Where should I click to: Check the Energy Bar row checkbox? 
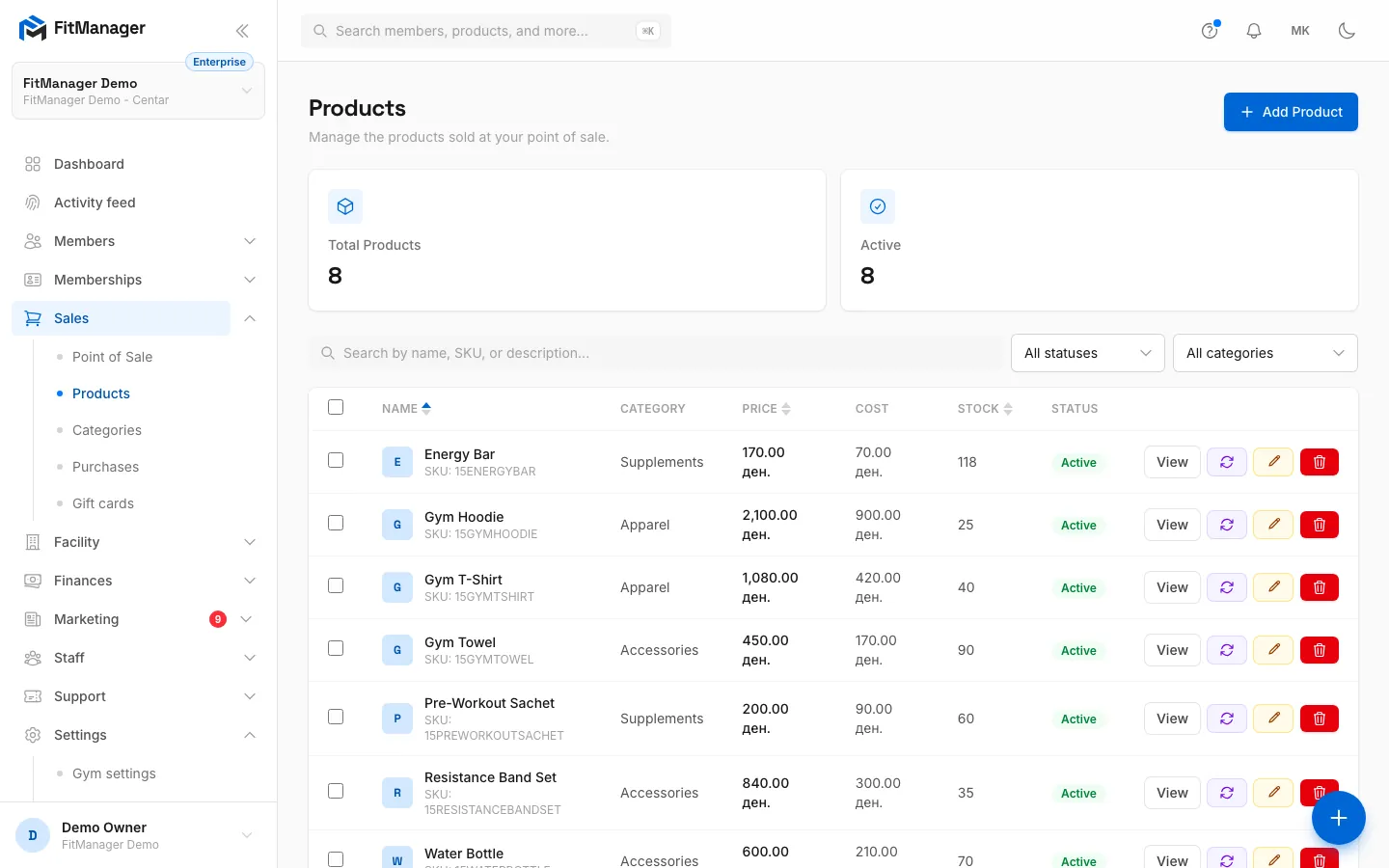pos(336,460)
